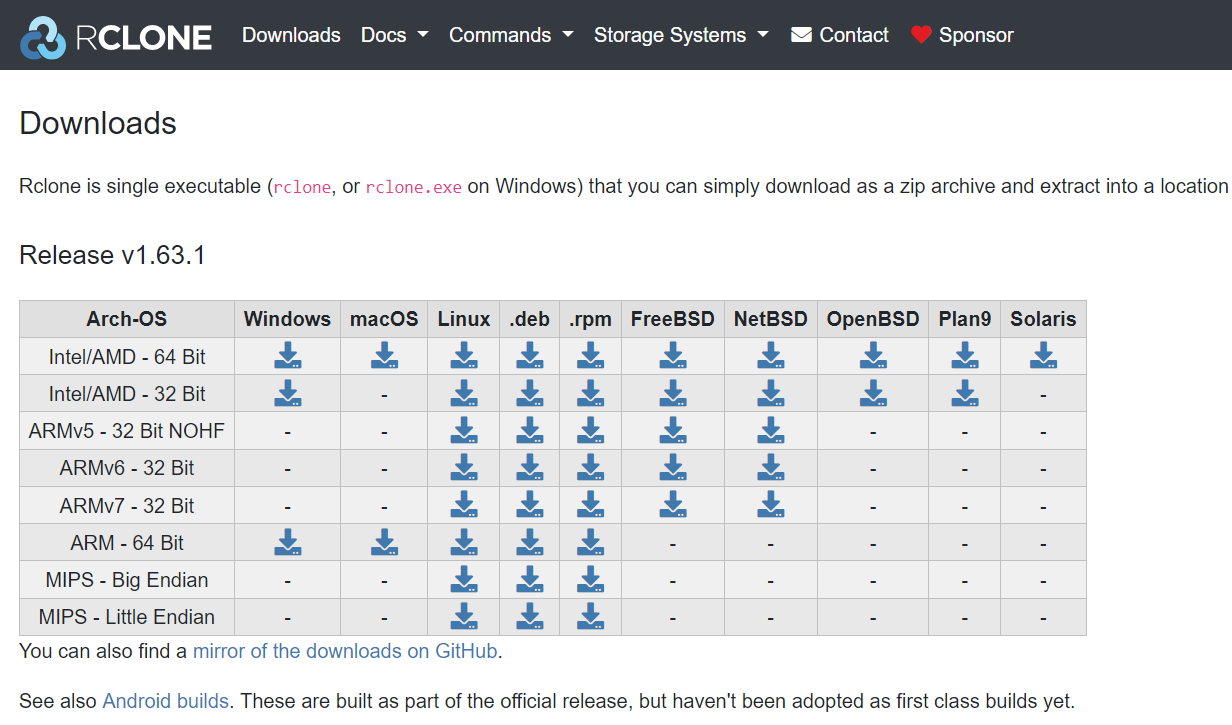
Task: Download Intel/AMD 64 Bit NetBSD build
Action: 770,356
